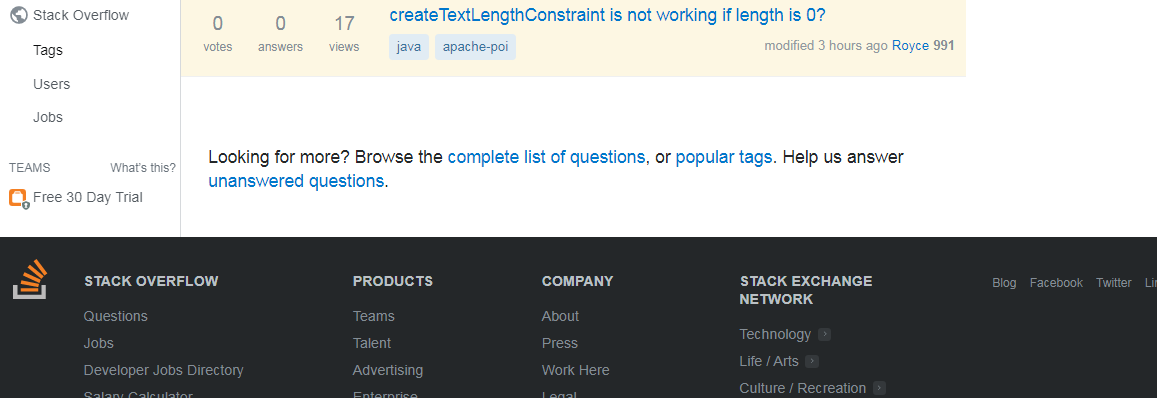Image resolution: width=1157 pixels, height=398 pixels.
Task: Open Jobs in the left sidebar
Action: (x=48, y=117)
